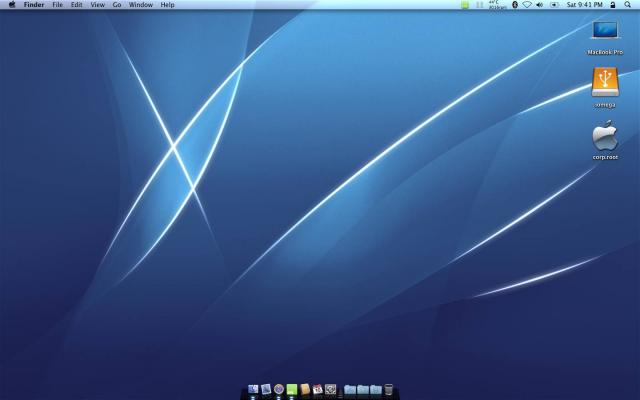Open Spotlight search magnifier
Image resolution: width=640 pixels, height=400 pixels.
[627, 5]
